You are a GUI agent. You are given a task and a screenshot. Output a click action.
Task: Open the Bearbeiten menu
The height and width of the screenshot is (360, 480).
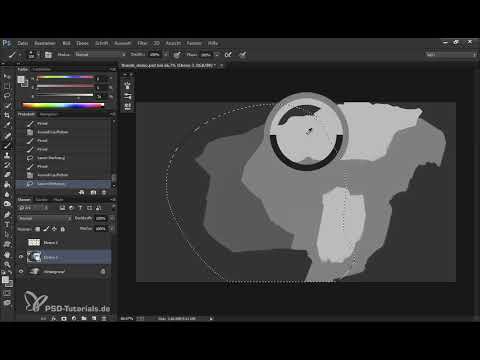(45, 43)
